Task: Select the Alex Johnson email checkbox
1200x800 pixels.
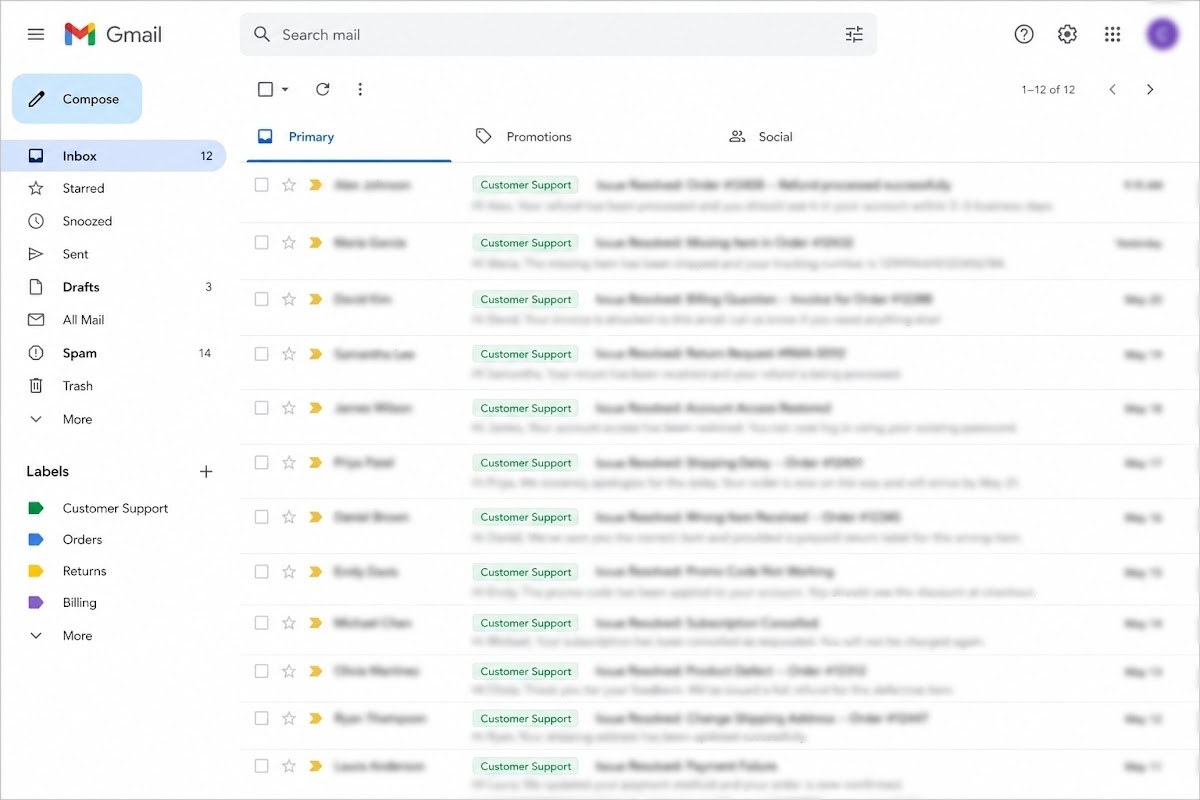Action: point(262,185)
